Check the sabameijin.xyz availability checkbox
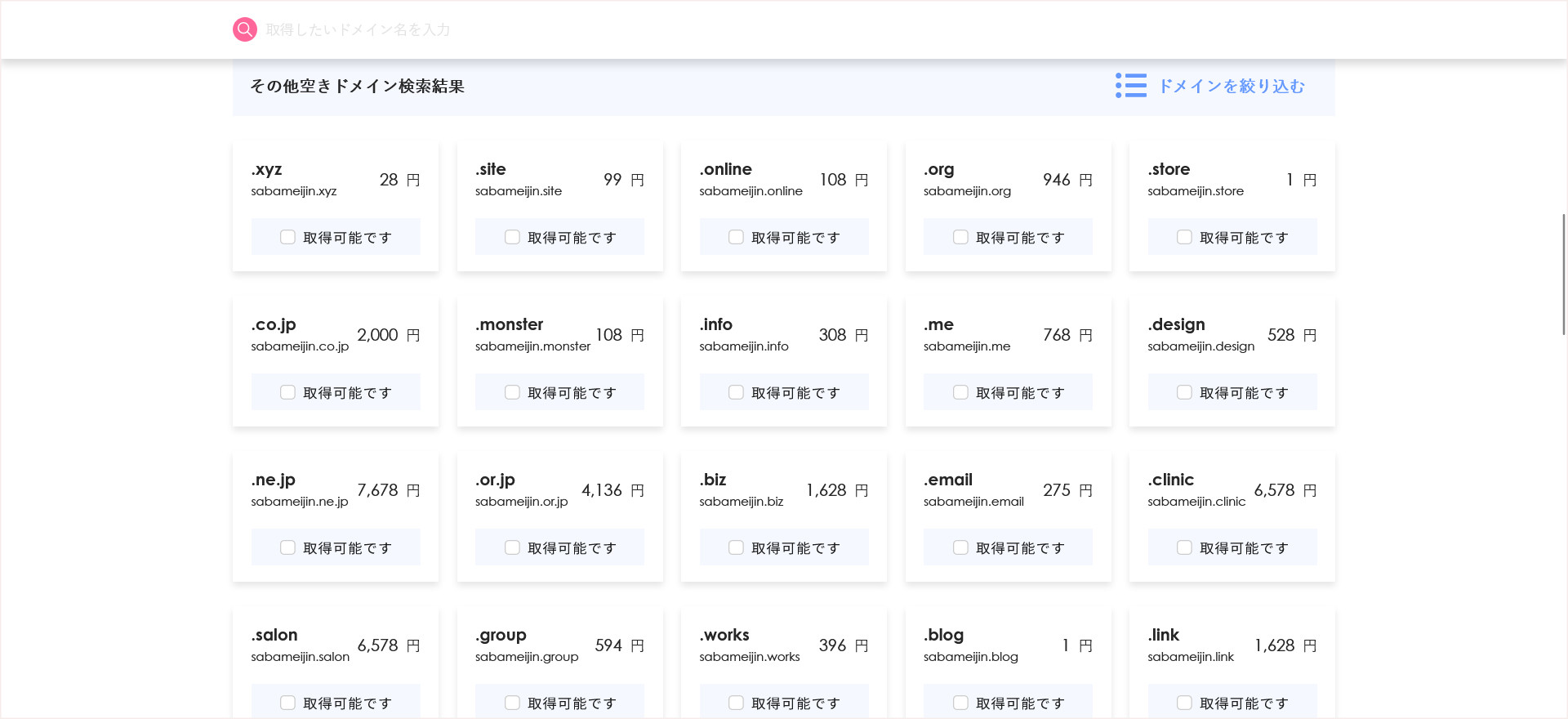Viewport: 1568px width, 719px height. tap(287, 237)
